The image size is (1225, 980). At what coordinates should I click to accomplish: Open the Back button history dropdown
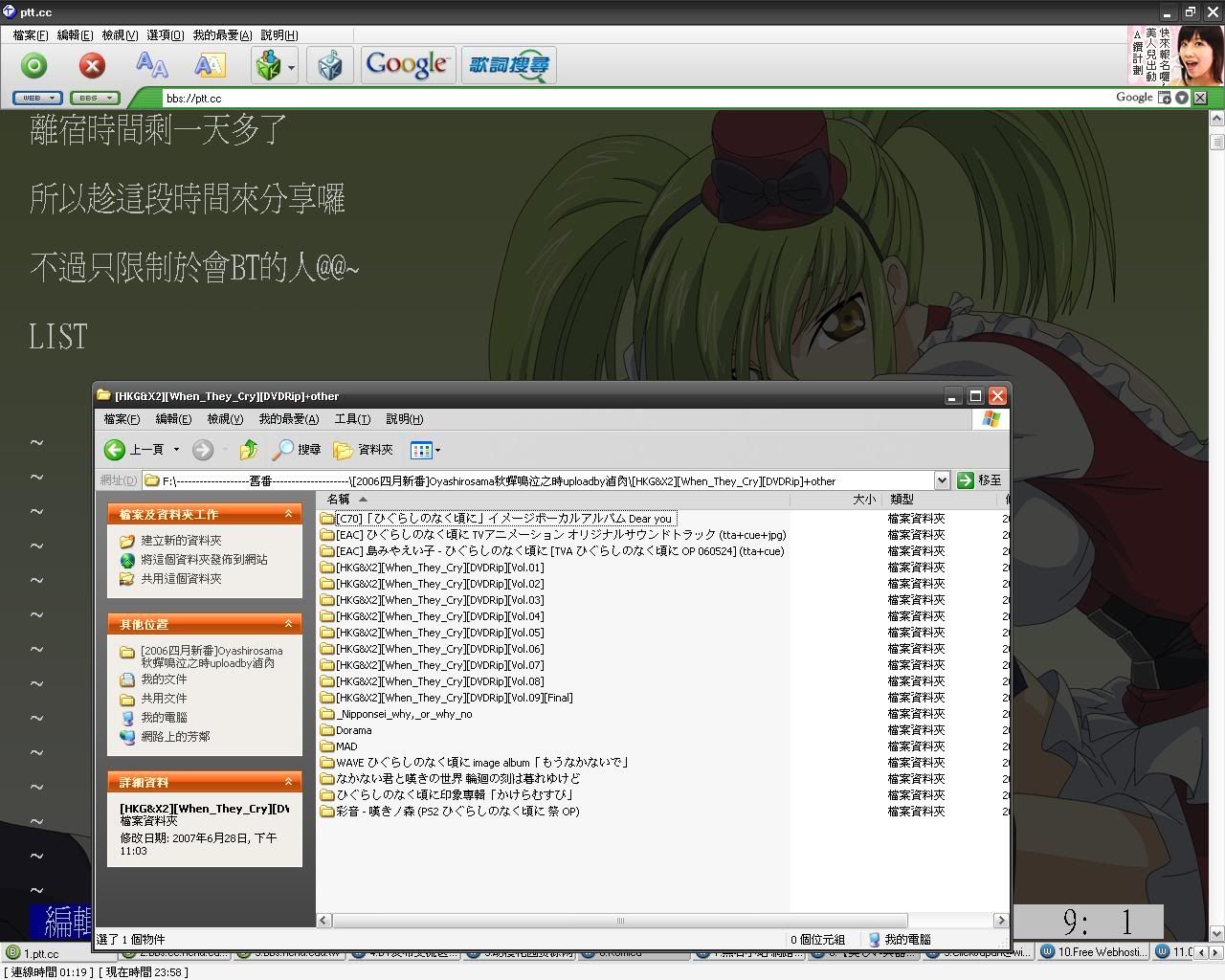[176, 450]
